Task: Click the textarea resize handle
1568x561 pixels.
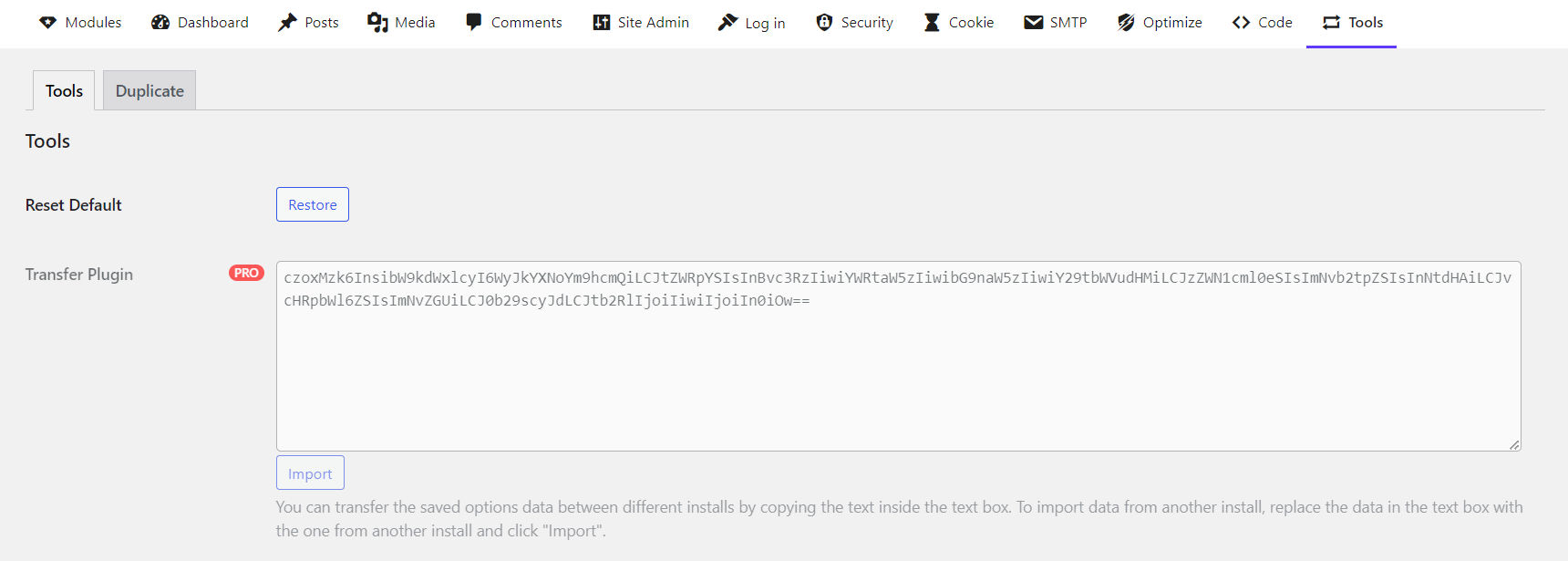Action: pos(1514,445)
